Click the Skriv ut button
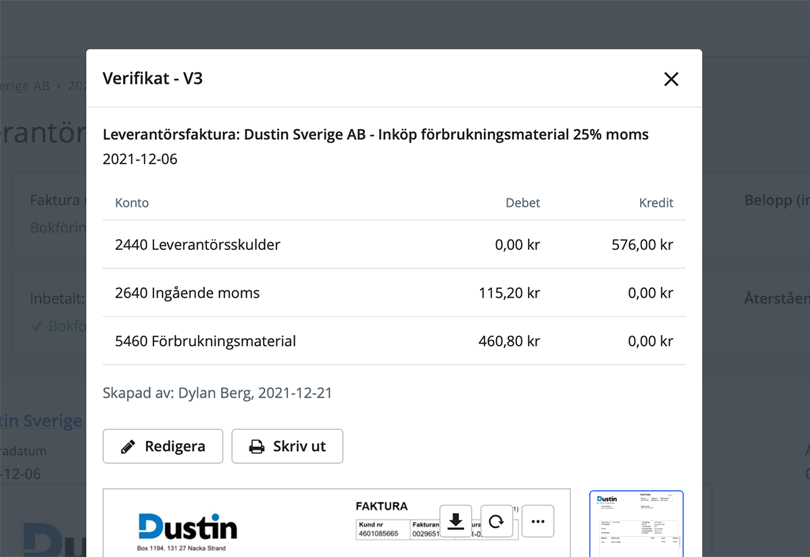810x557 pixels. click(287, 446)
